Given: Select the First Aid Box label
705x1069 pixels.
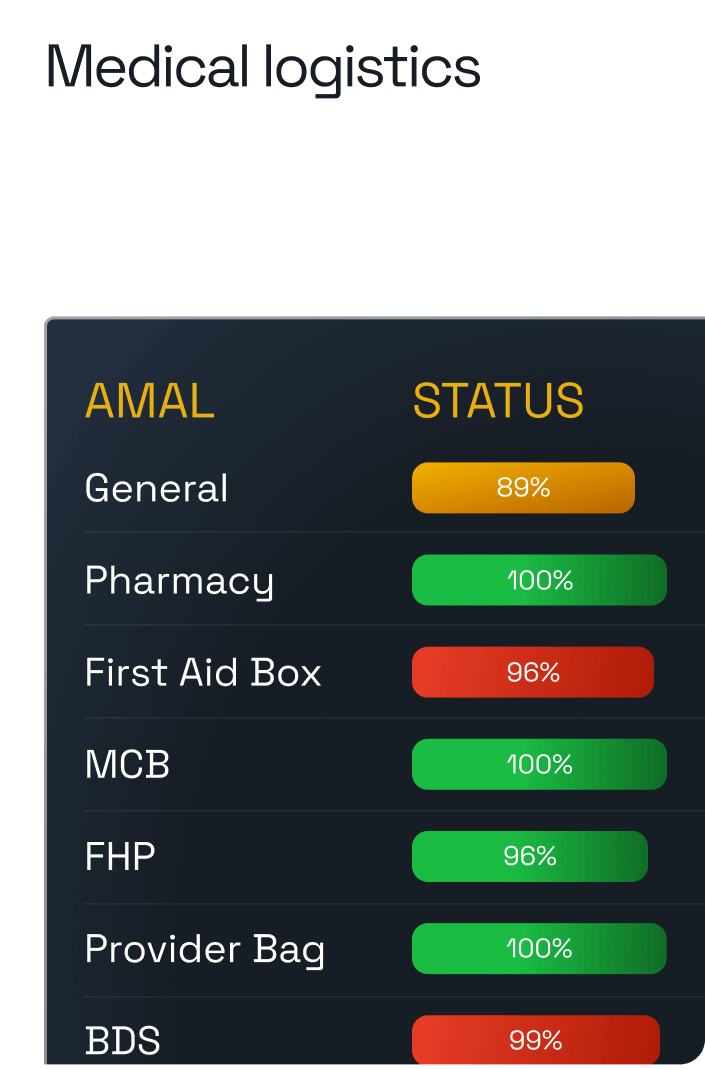Looking at the screenshot, I should (203, 673).
